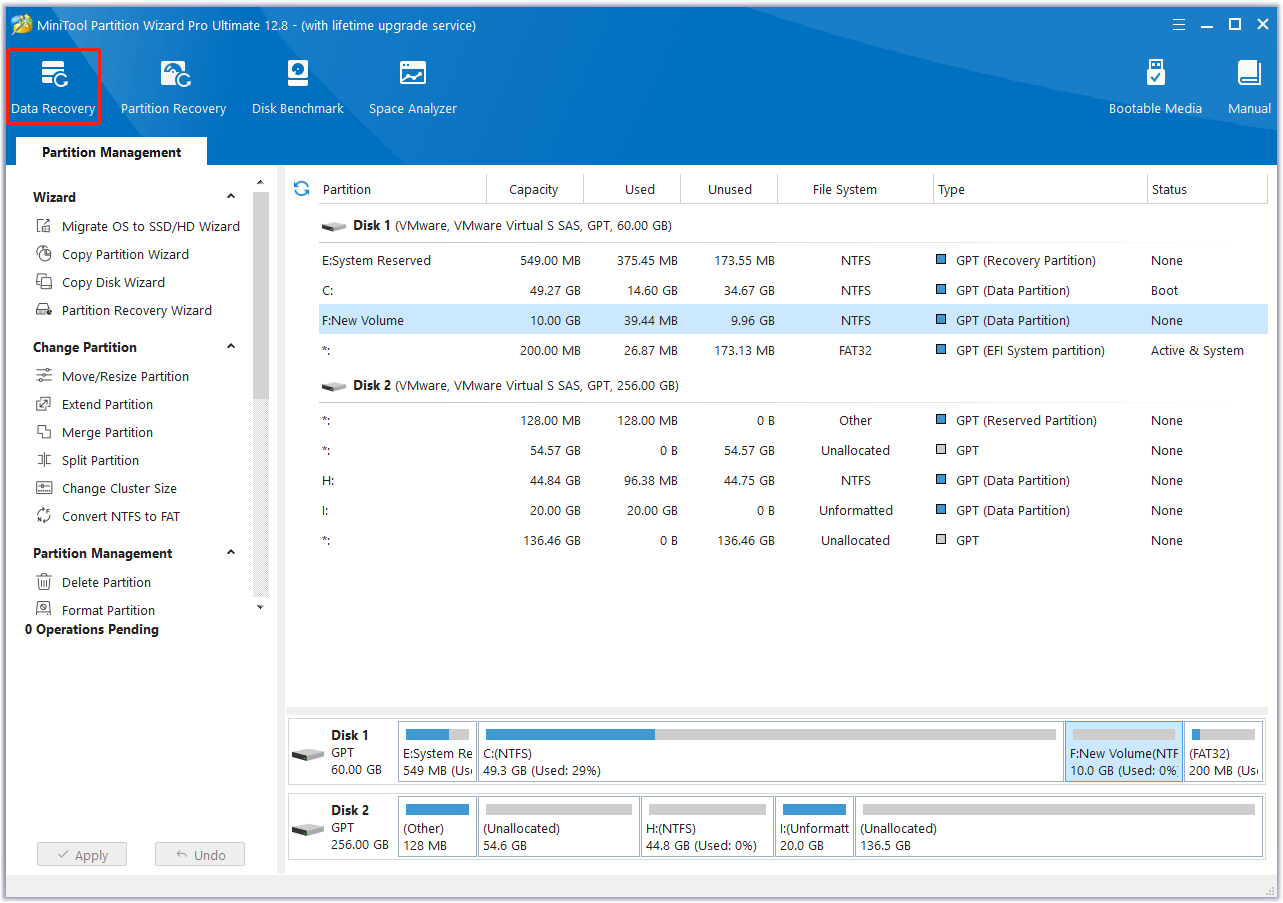This screenshot has height=903, width=1283.
Task: Select Format Partition
Action: (x=106, y=610)
